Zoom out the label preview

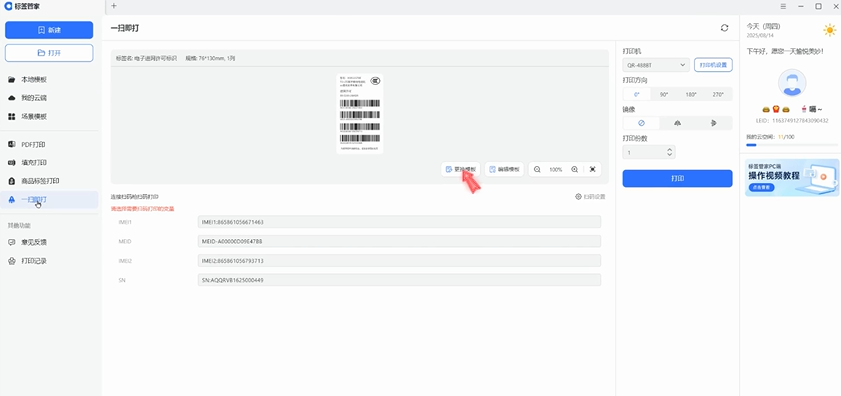coord(537,169)
